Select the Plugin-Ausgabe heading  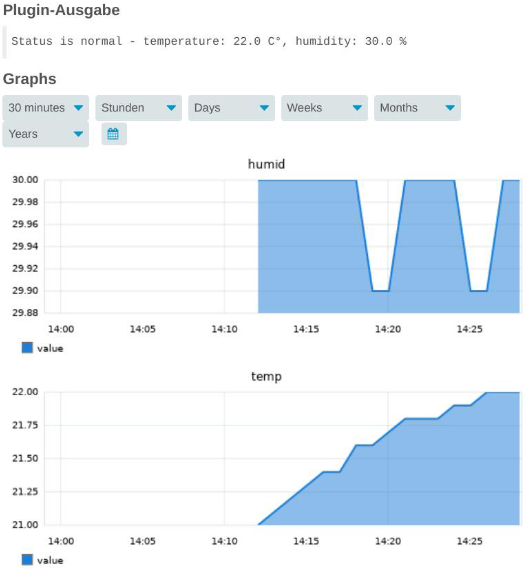pyautogui.click(x=61, y=10)
